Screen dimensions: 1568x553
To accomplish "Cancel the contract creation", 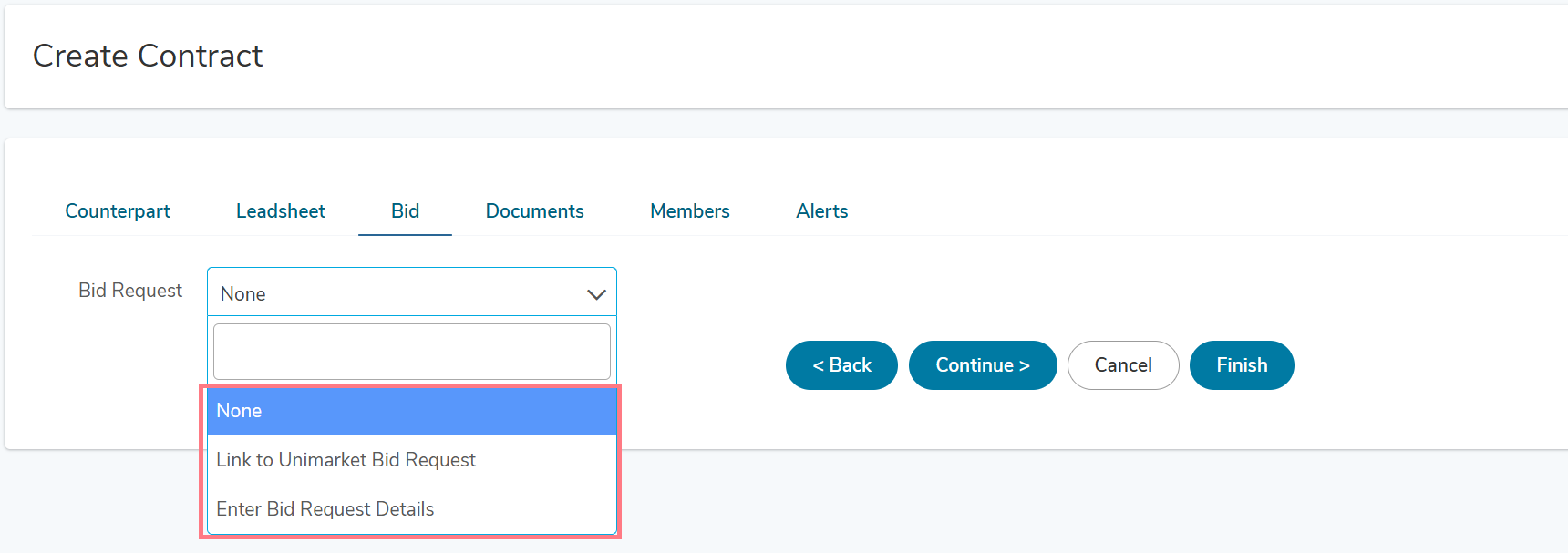I will click(x=1123, y=365).
